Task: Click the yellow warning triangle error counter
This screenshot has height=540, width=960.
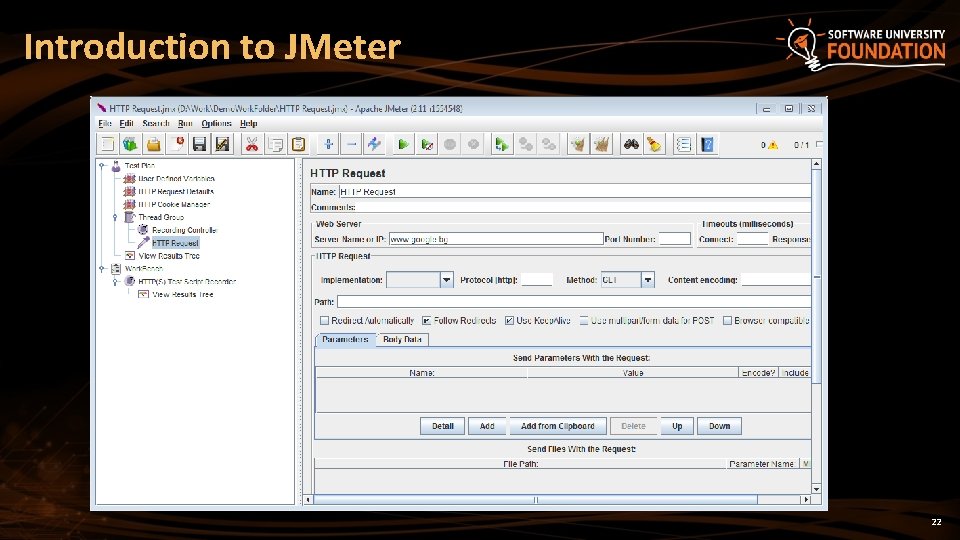Action: click(773, 145)
